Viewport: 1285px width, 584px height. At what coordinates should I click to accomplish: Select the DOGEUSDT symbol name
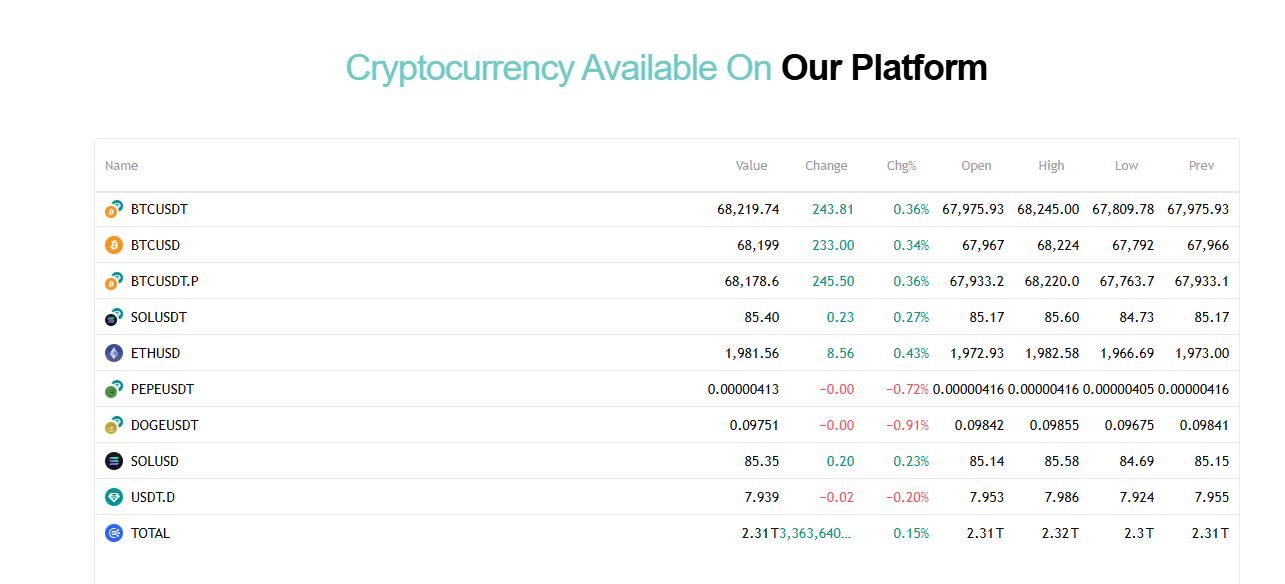164,425
